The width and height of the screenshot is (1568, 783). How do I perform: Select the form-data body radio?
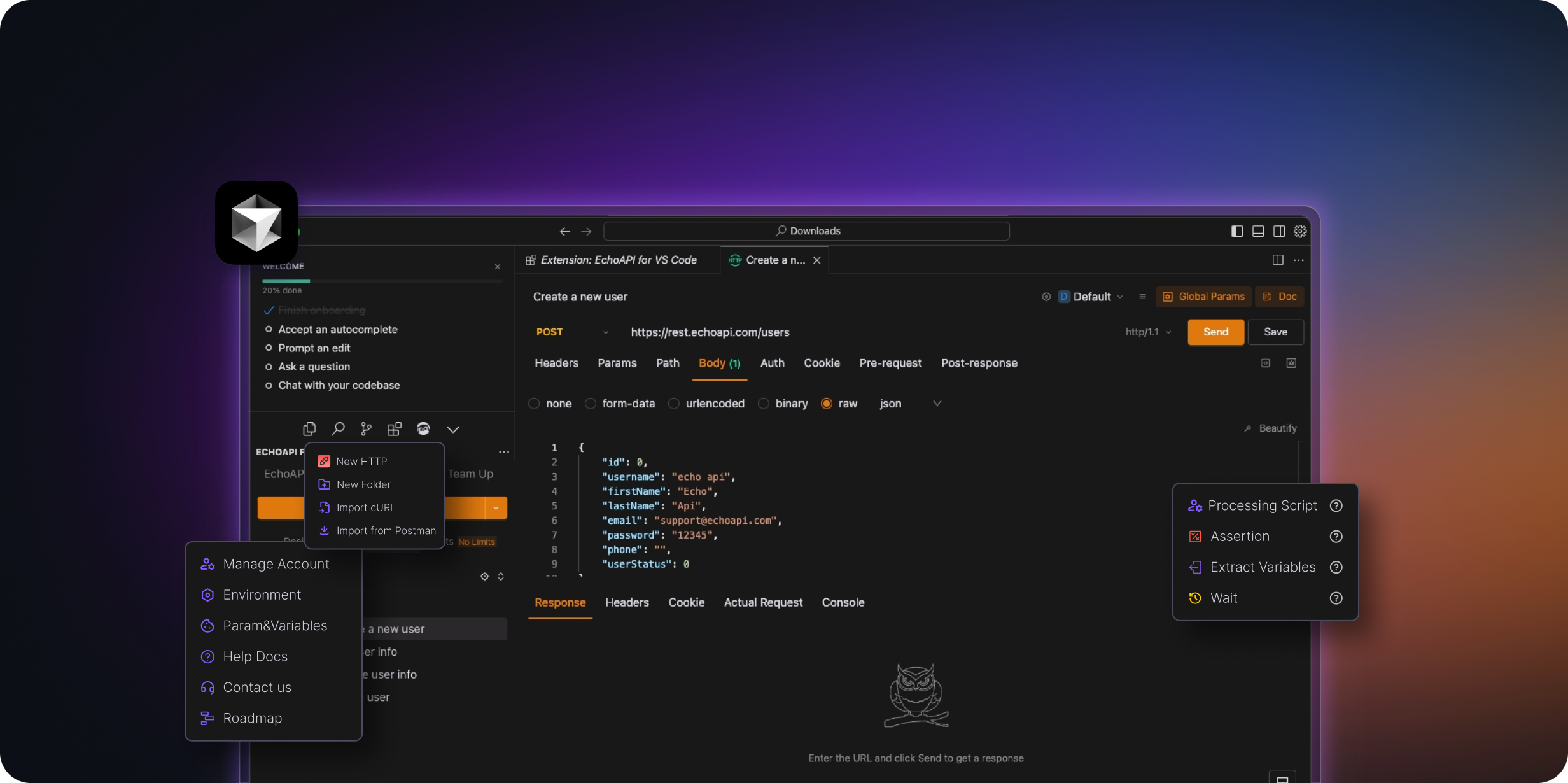(591, 404)
